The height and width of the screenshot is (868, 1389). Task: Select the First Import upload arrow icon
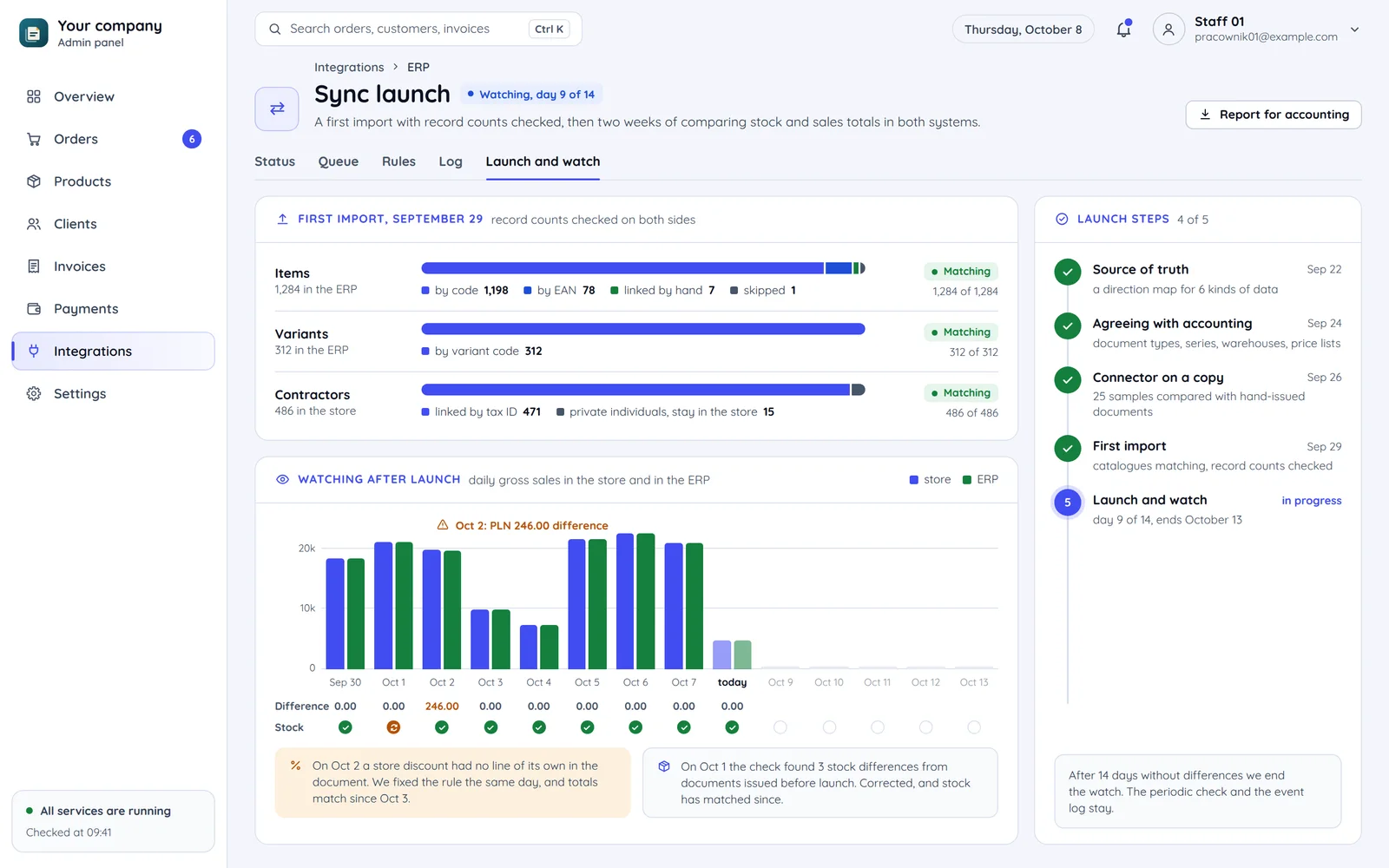[x=282, y=219]
